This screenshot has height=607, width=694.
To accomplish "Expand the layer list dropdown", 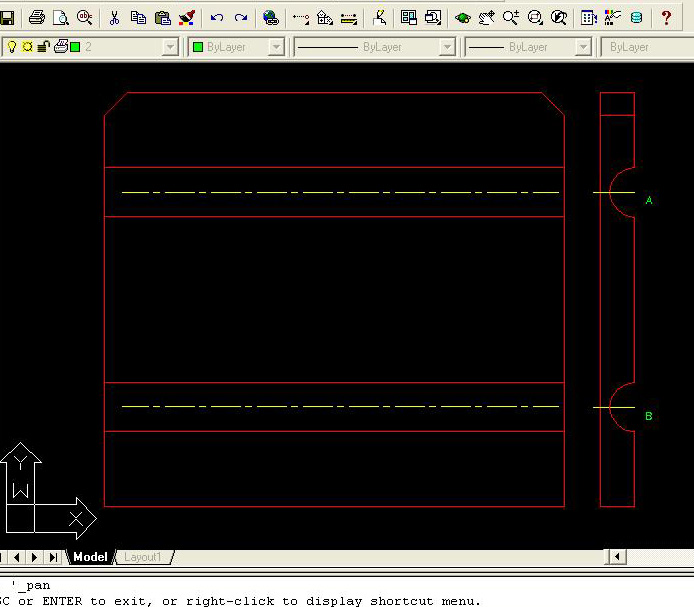I will (170, 47).
